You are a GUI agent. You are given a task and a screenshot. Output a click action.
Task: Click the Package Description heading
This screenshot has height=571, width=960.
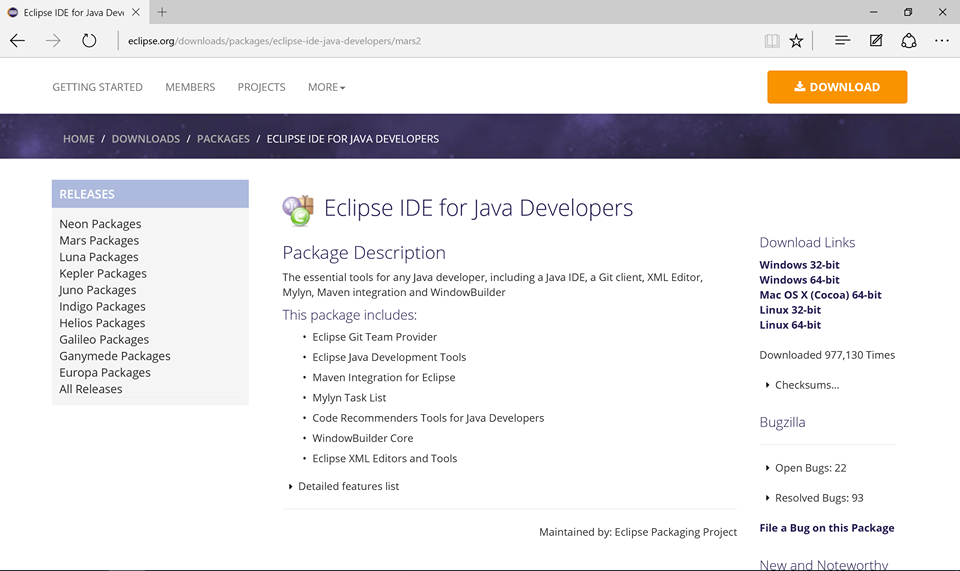click(364, 253)
